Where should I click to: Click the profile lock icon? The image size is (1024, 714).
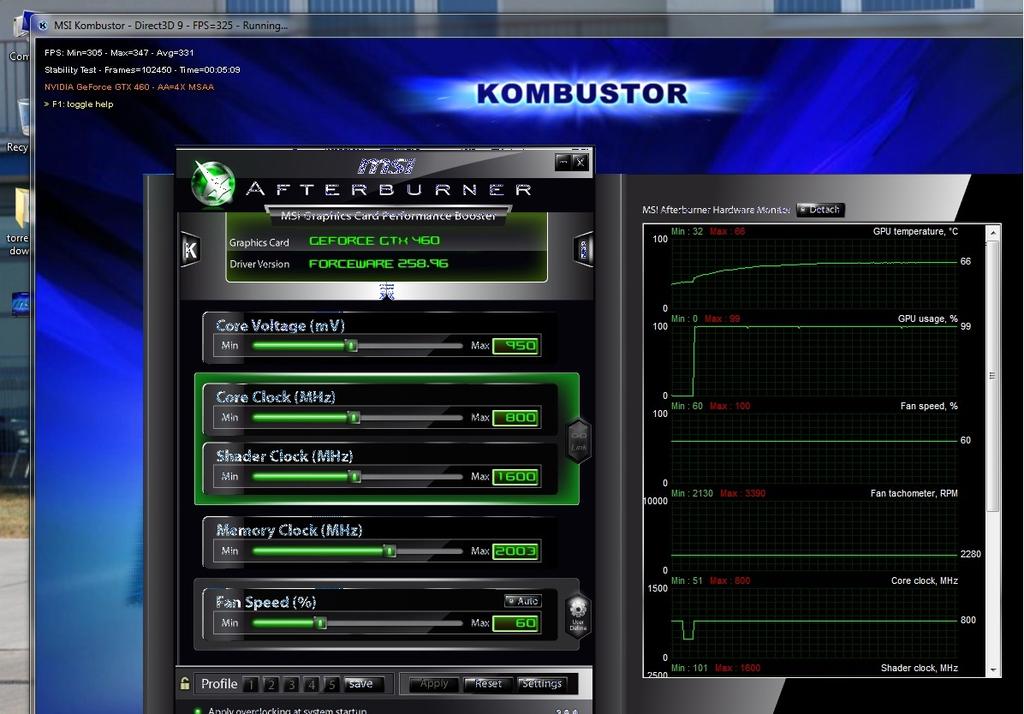[185, 683]
